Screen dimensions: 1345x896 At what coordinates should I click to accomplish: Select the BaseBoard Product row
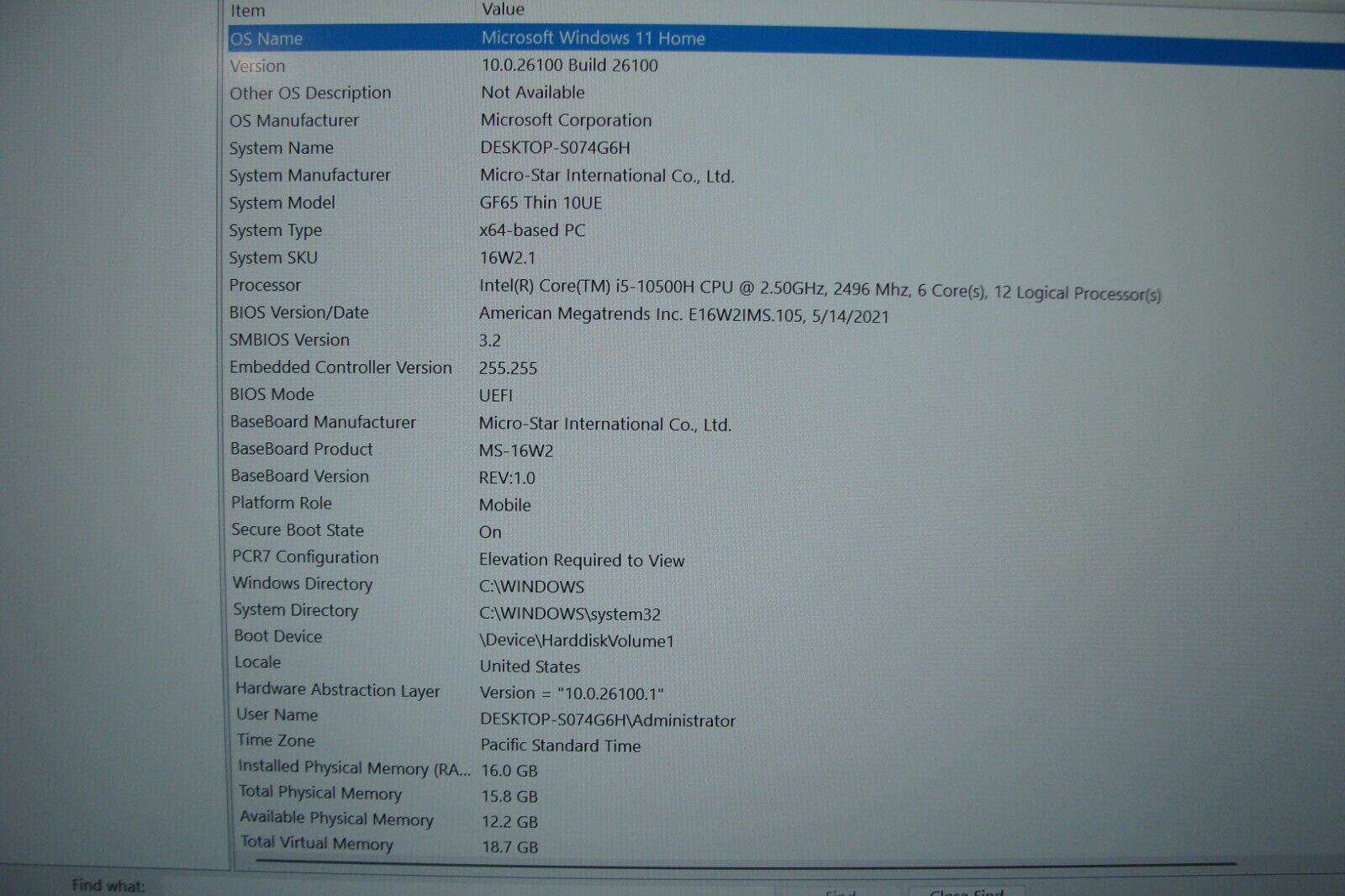click(786, 450)
